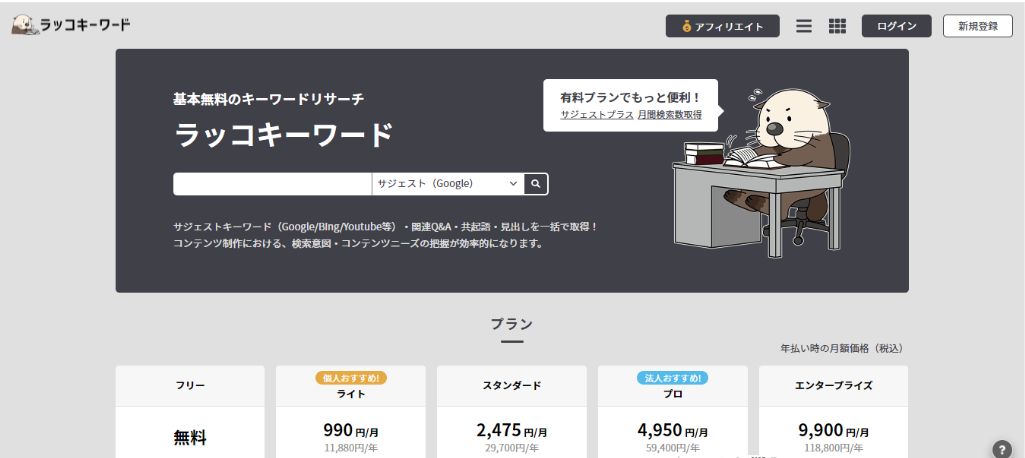1025x458 pixels.
Task: Click the ログイン button
Action: pos(896,26)
